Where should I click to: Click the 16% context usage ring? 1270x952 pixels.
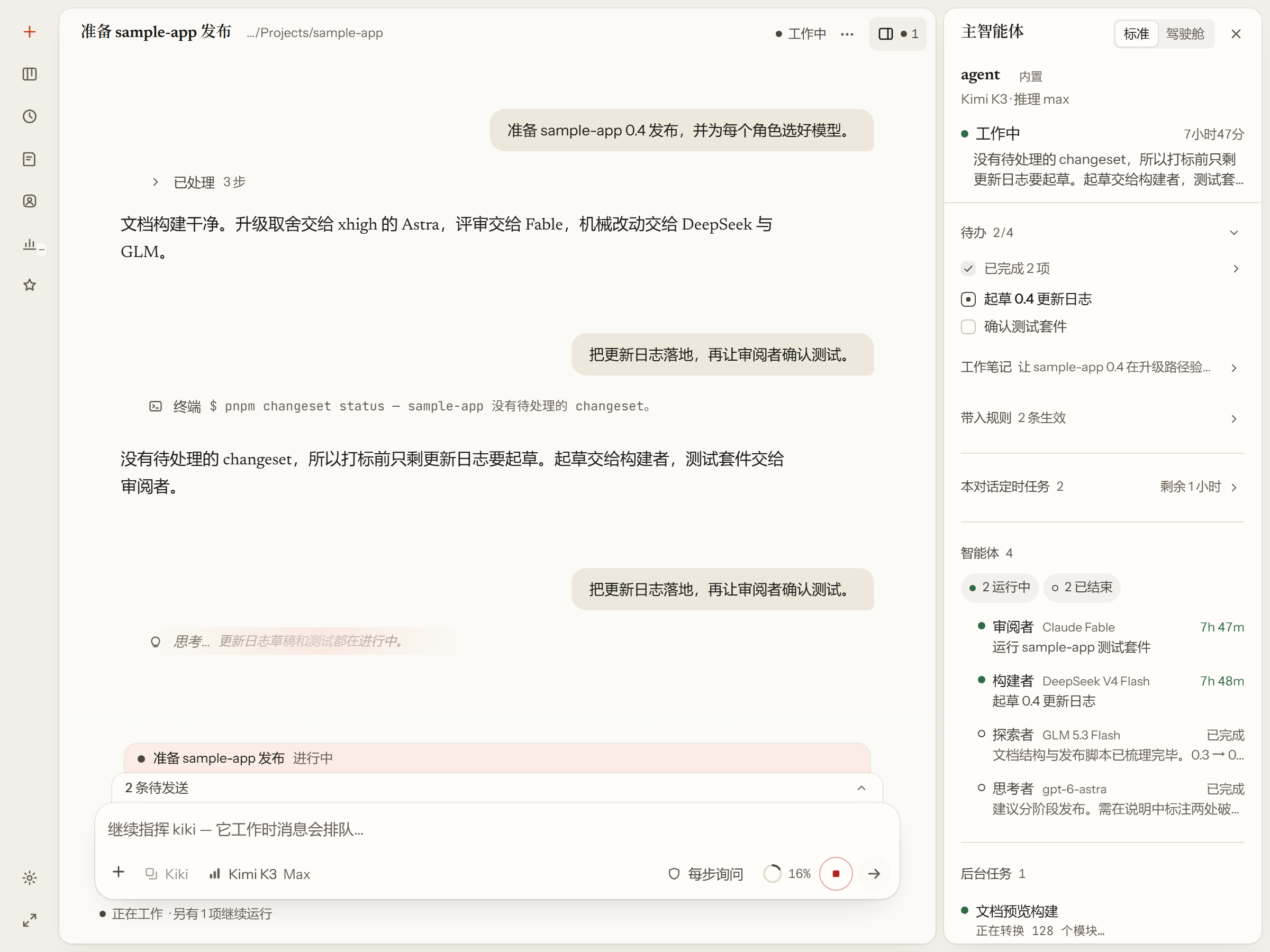coord(787,874)
